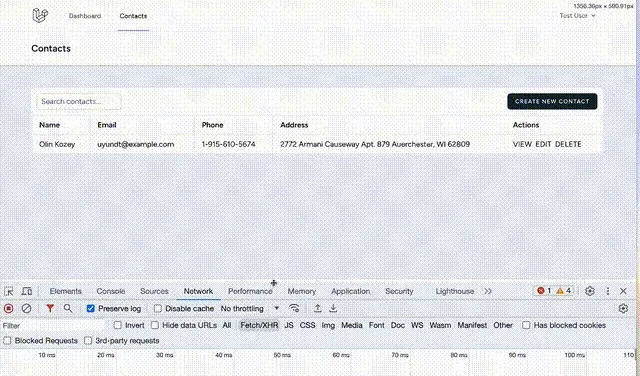Switch to the Application tab
This screenshot has height=376, width=640.
coord(351,291)
